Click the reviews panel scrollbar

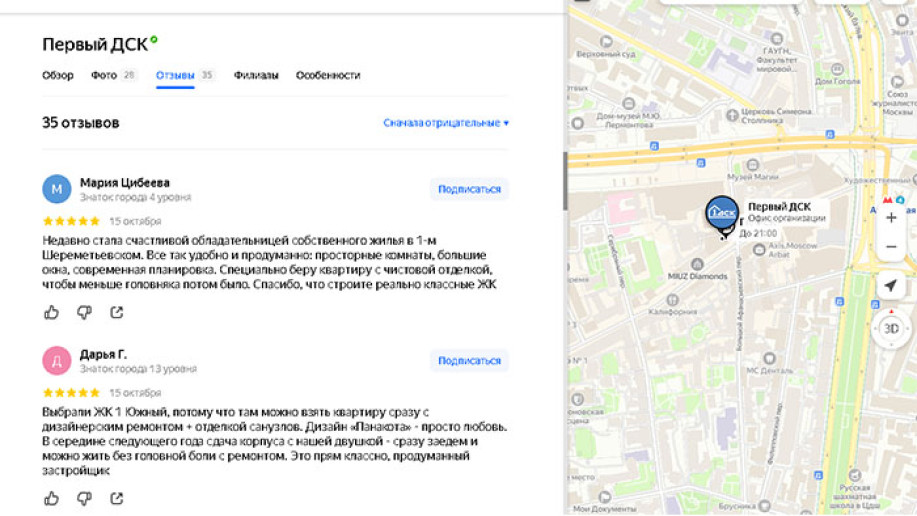565,181
